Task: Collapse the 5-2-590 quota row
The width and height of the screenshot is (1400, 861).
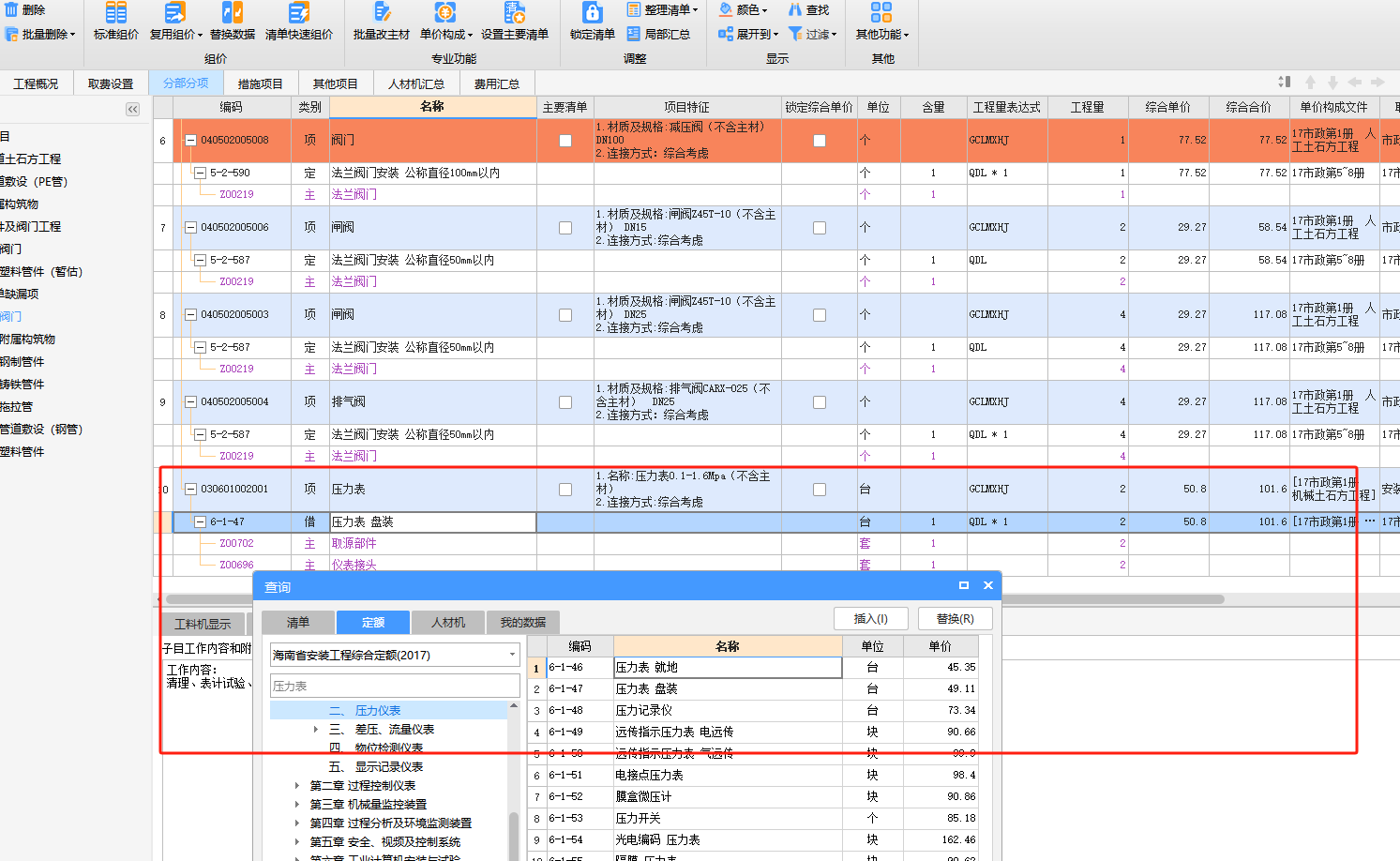Action: (200, 173)
